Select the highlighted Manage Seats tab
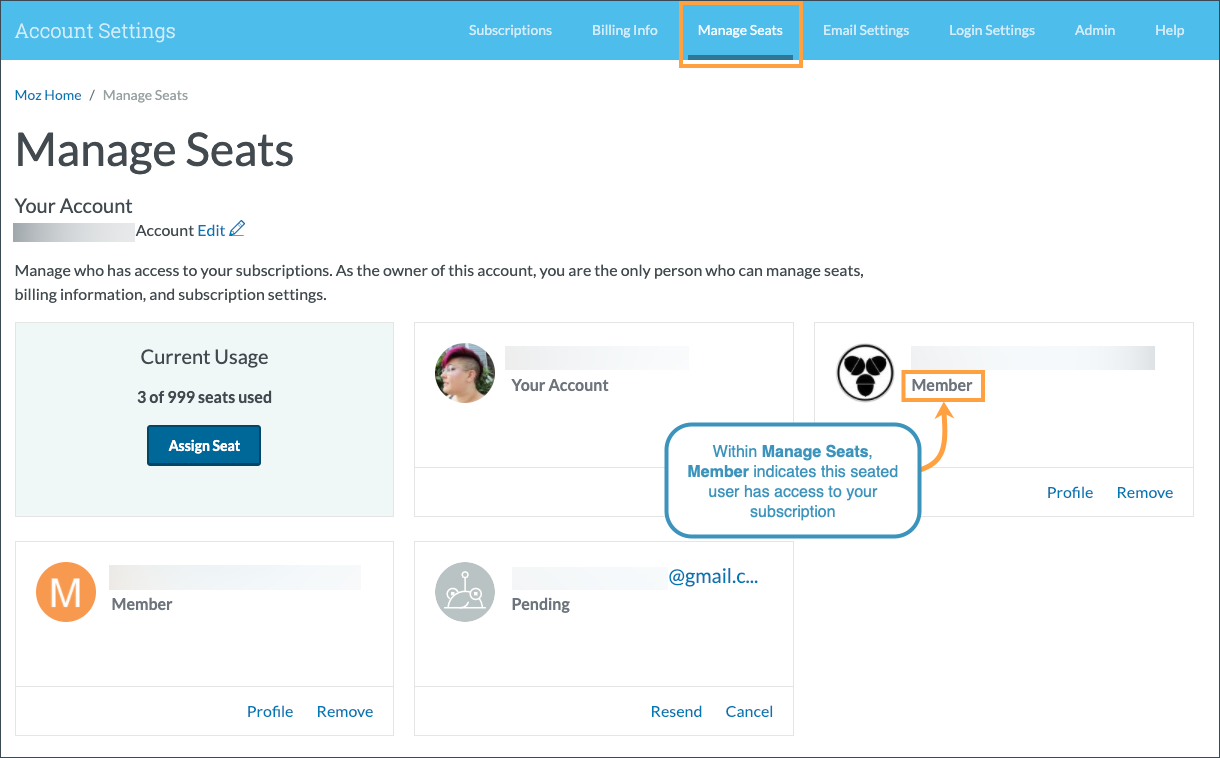This screenshot has width=1220, height=758. (x=740, y=30)
